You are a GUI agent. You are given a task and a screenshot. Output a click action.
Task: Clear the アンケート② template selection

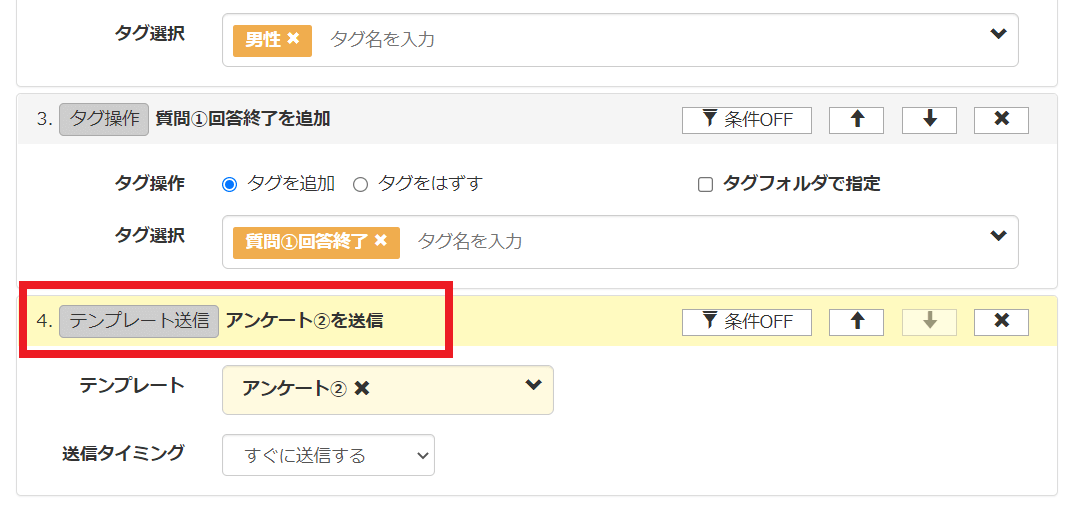(362, 389)
